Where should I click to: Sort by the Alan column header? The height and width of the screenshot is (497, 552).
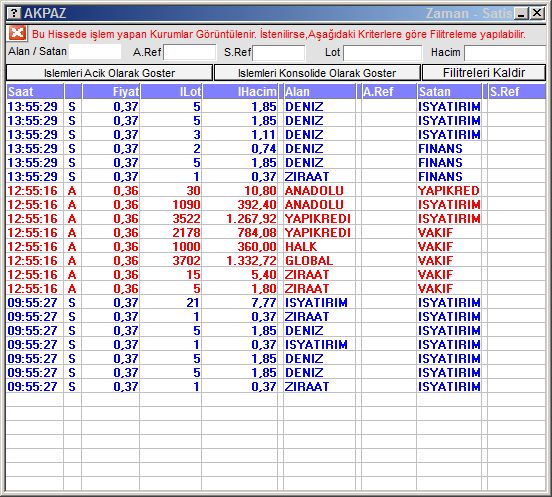click(x=319, y=92)
